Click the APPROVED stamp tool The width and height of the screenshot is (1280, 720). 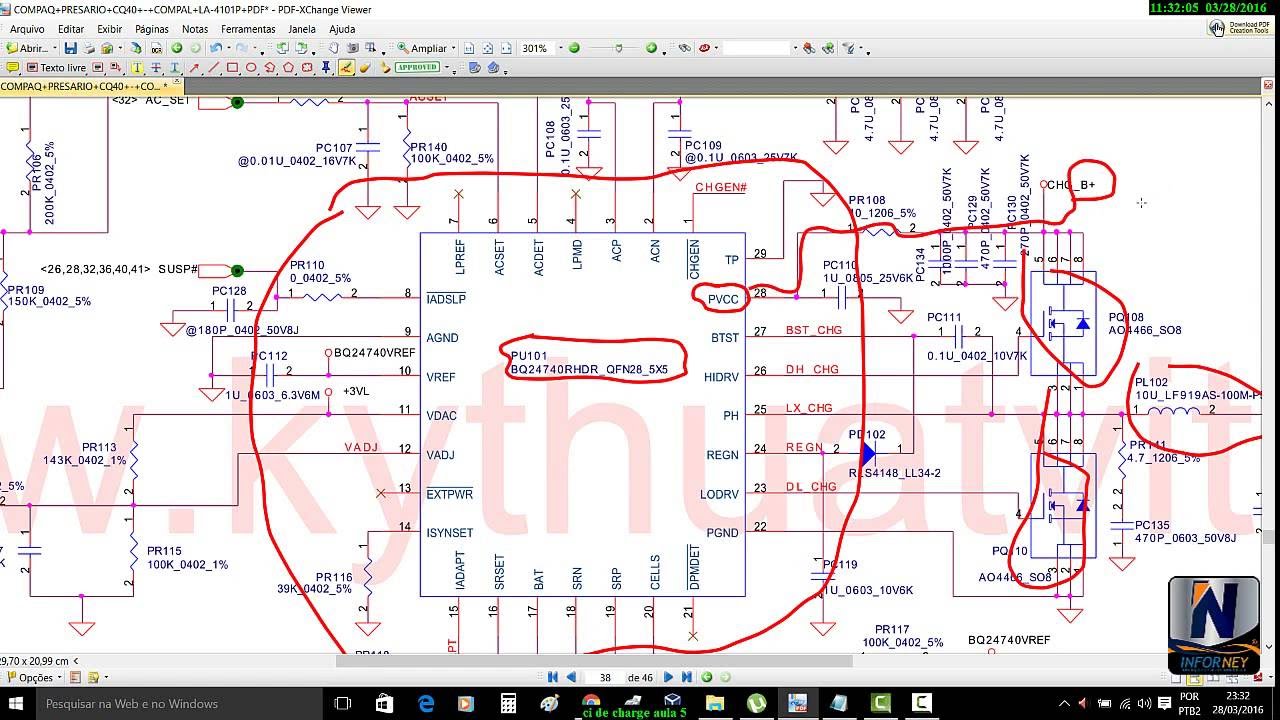point(417,67)
